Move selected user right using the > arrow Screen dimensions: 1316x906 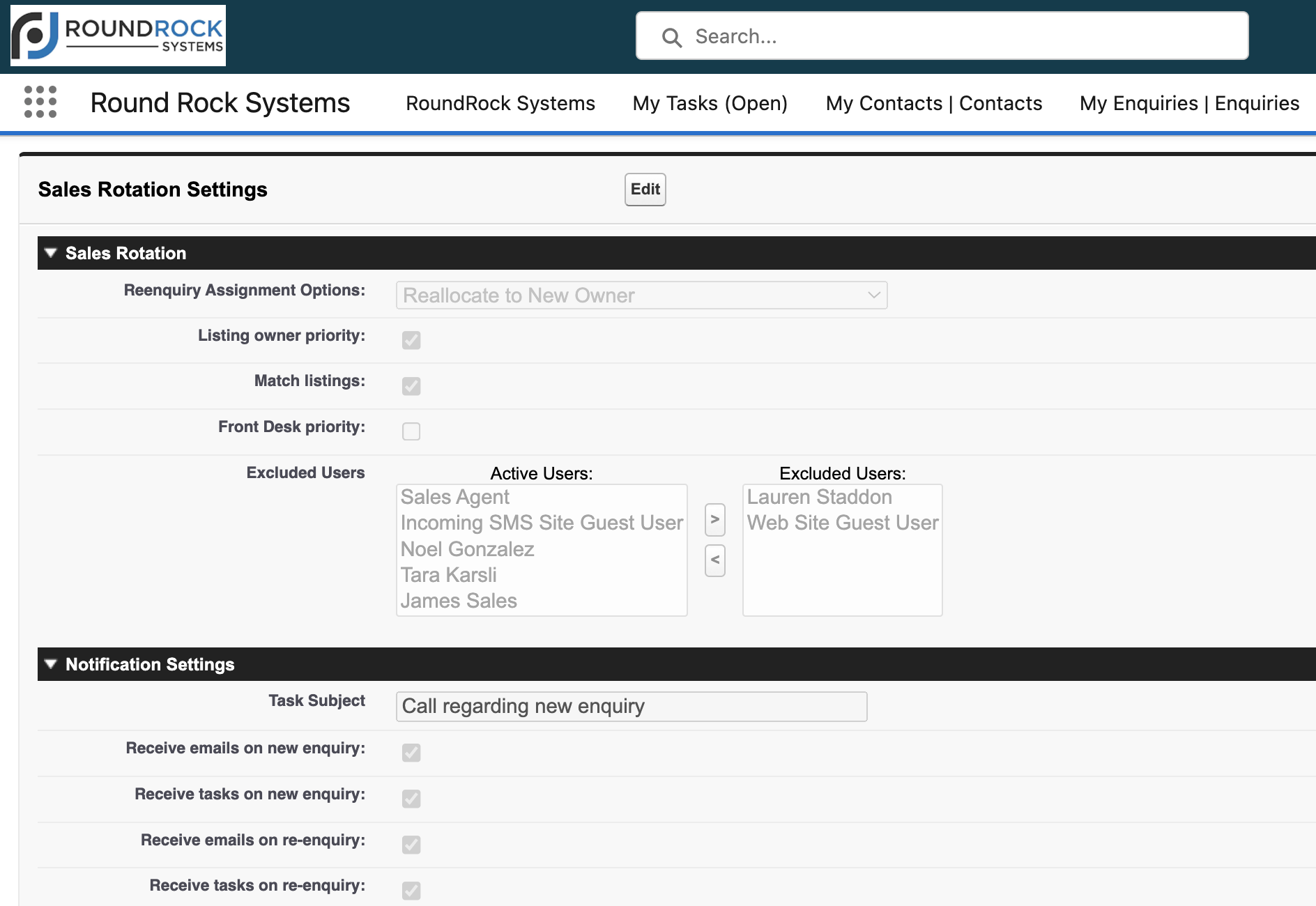point(714,519)
